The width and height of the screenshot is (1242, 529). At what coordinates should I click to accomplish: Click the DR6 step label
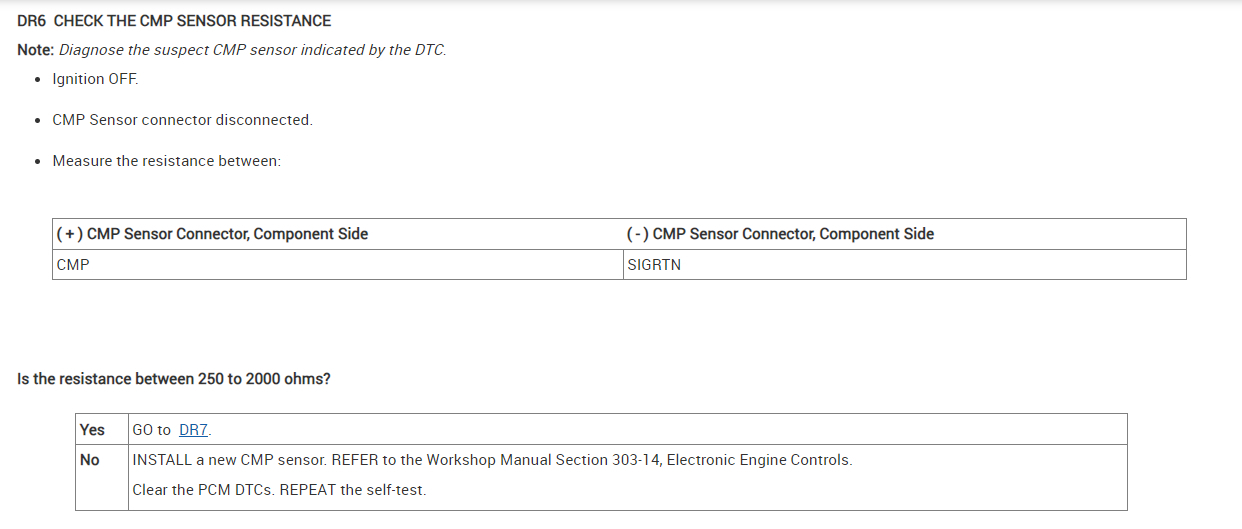click(32, 20)
